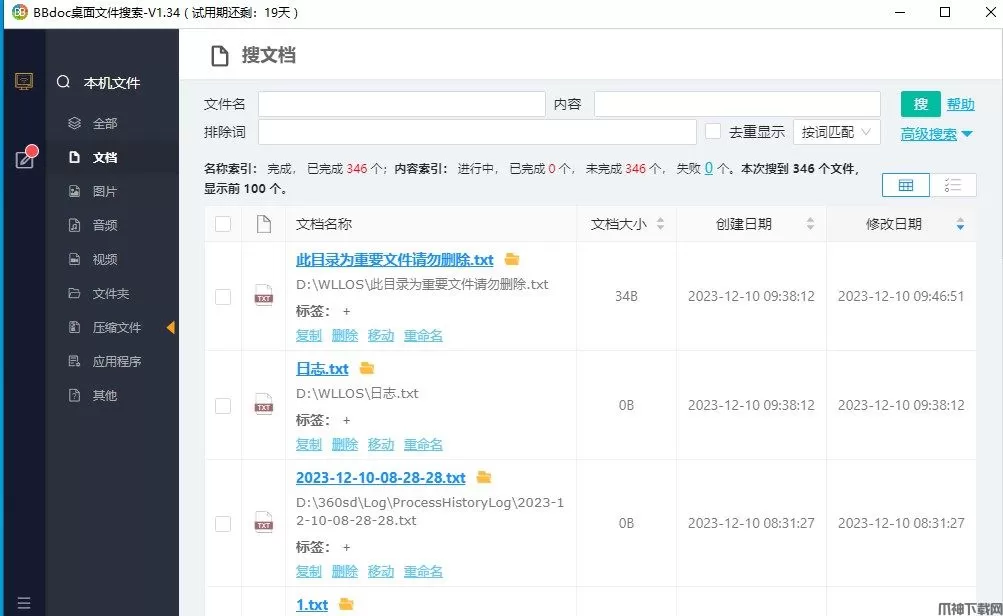The width and height of the screenshot is (1003, 616).
Task: Open file 此目录为重要文件请勿删除.txt
Action: [395, 260]
